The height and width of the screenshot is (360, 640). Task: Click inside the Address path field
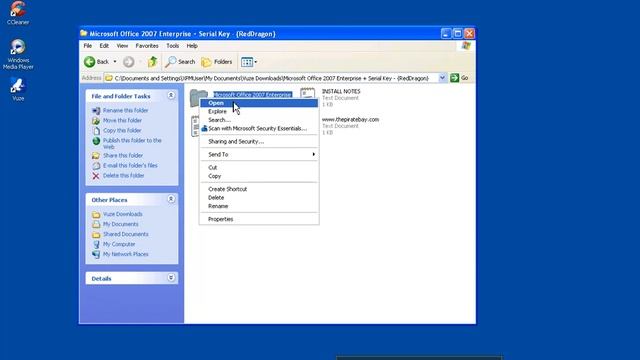click(271, 78)
